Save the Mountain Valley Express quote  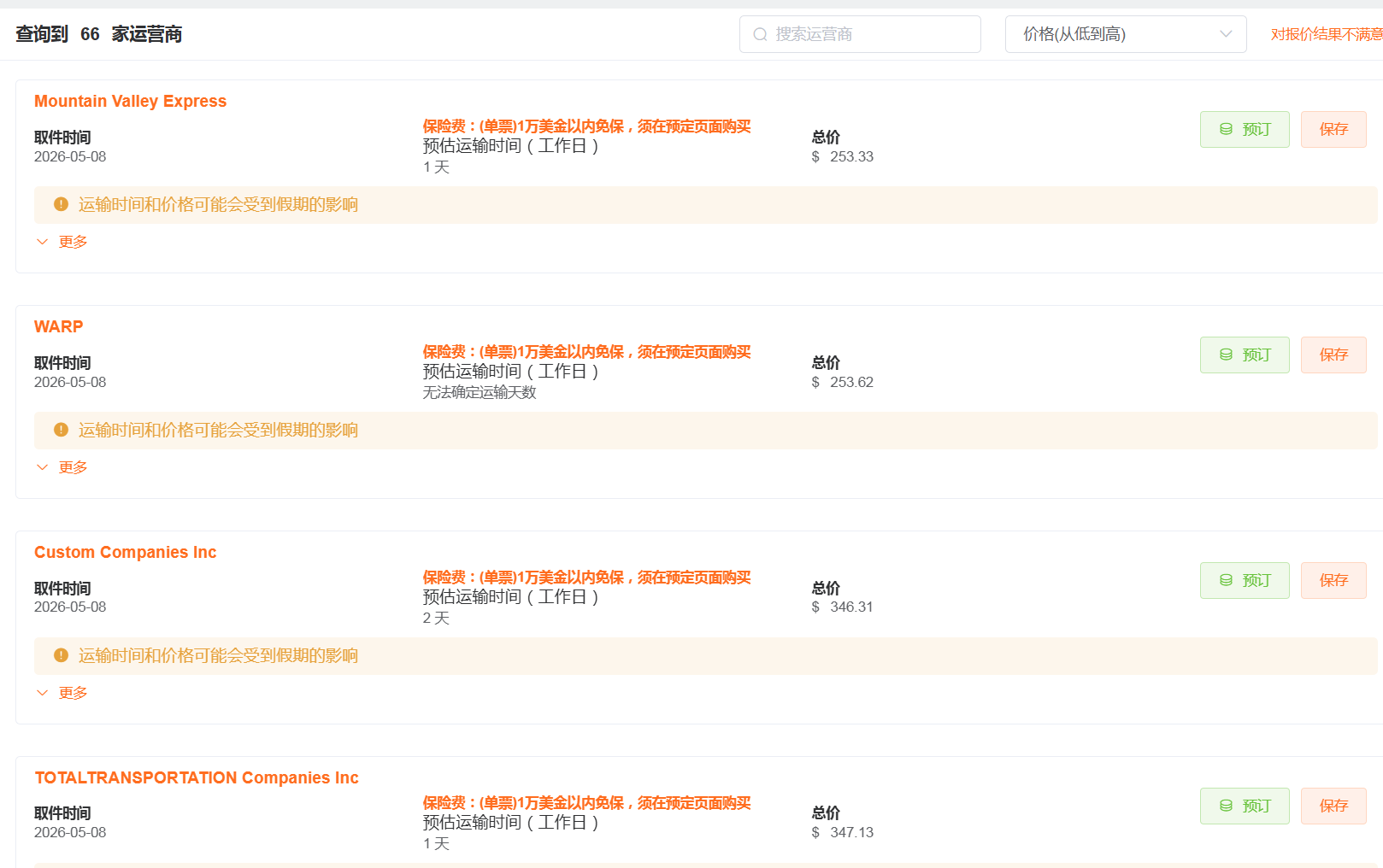click(1333, 129)
